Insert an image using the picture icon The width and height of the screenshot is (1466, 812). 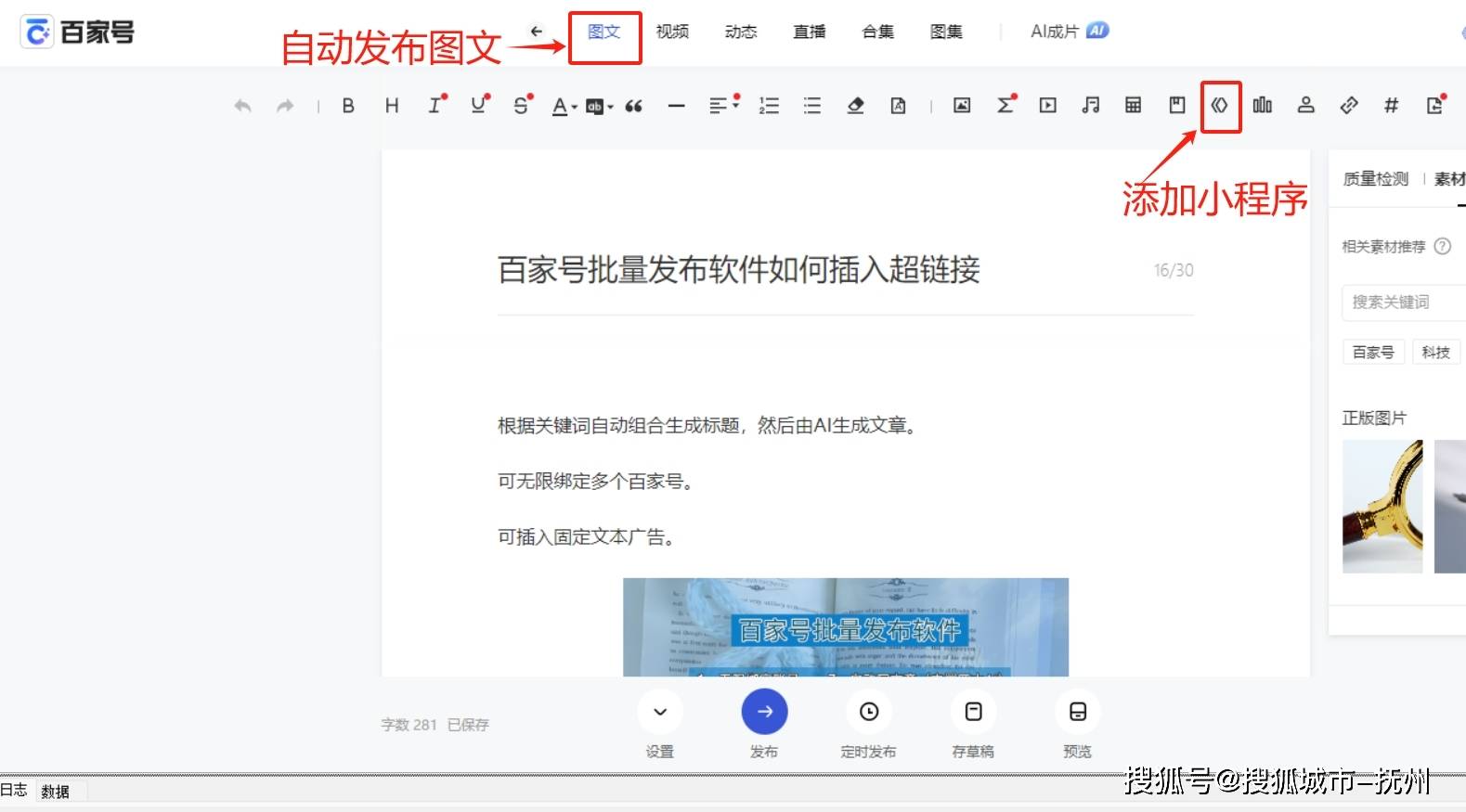click(x=962, y=106)
